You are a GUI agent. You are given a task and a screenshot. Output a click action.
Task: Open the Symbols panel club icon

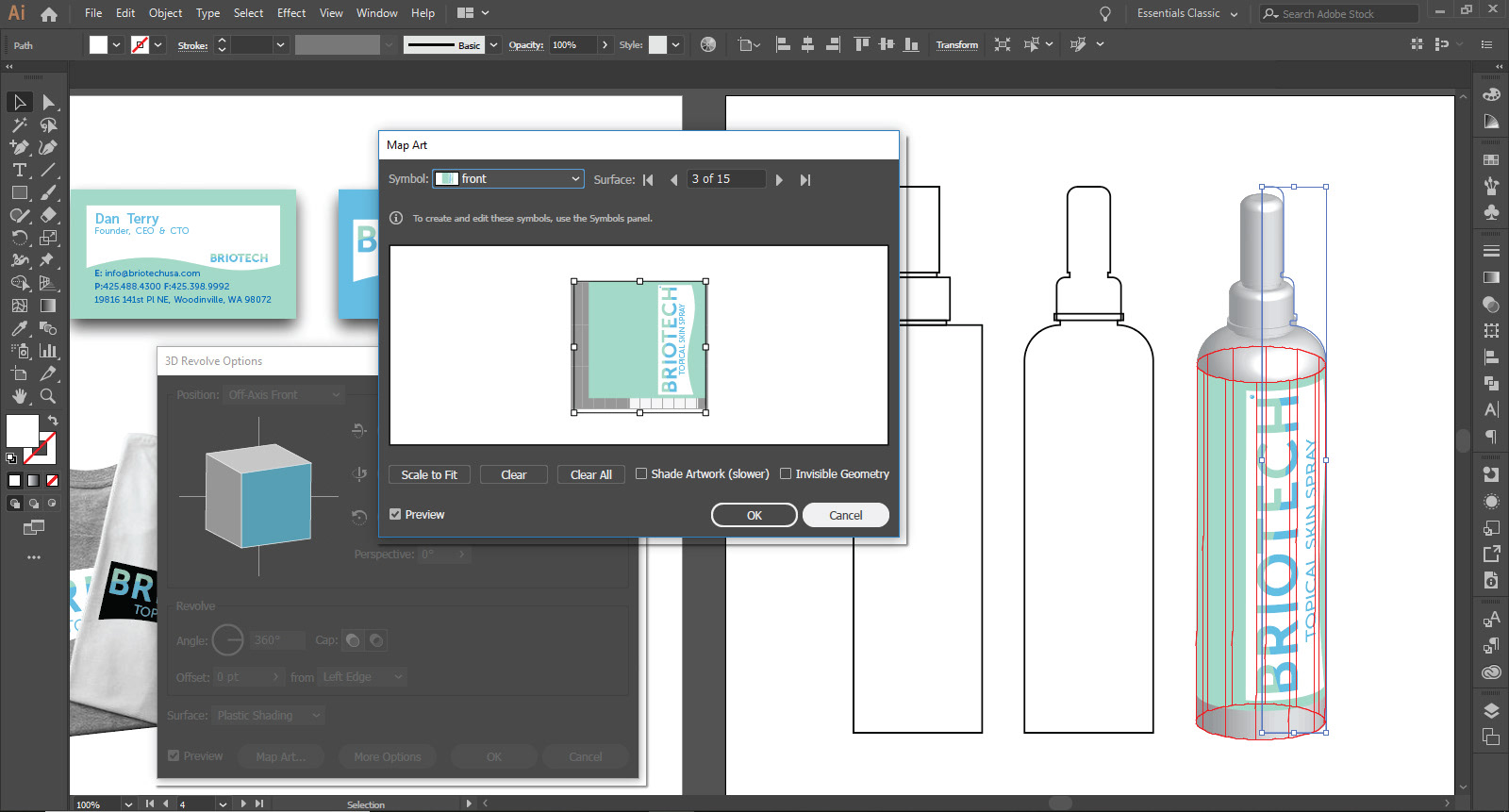(1491, 212)
